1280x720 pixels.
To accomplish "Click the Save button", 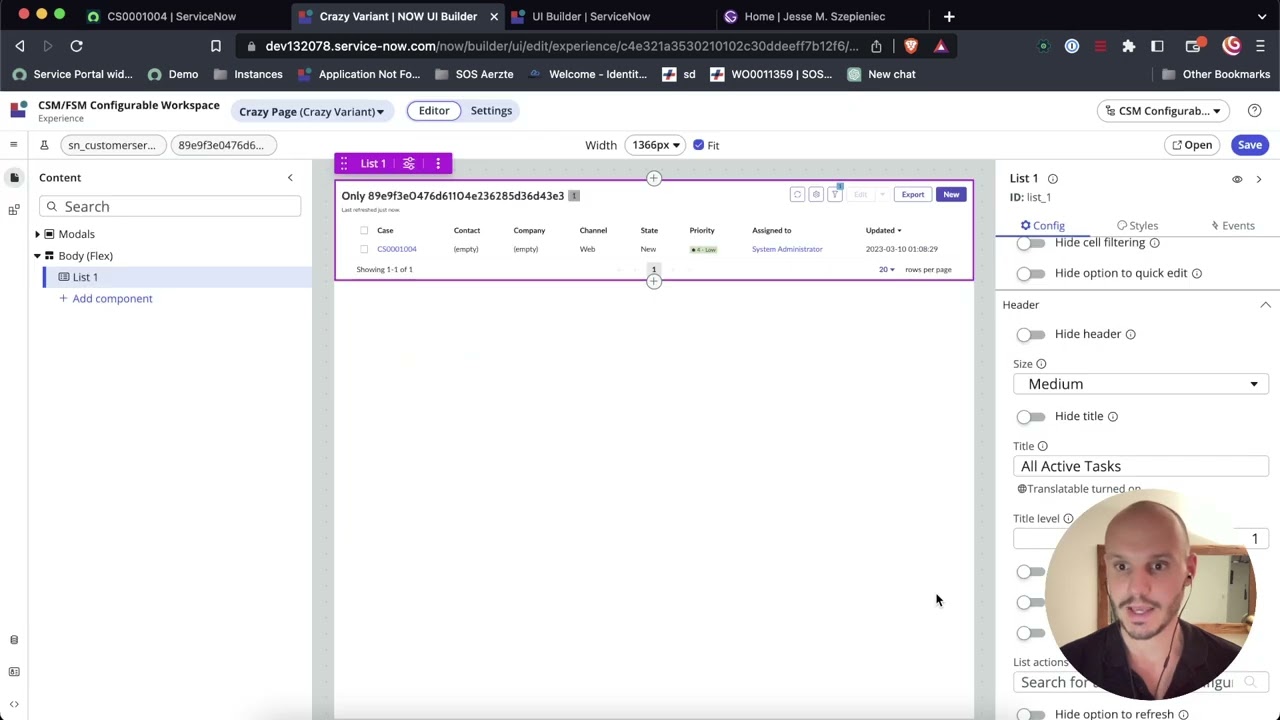I will [1250, 145].
